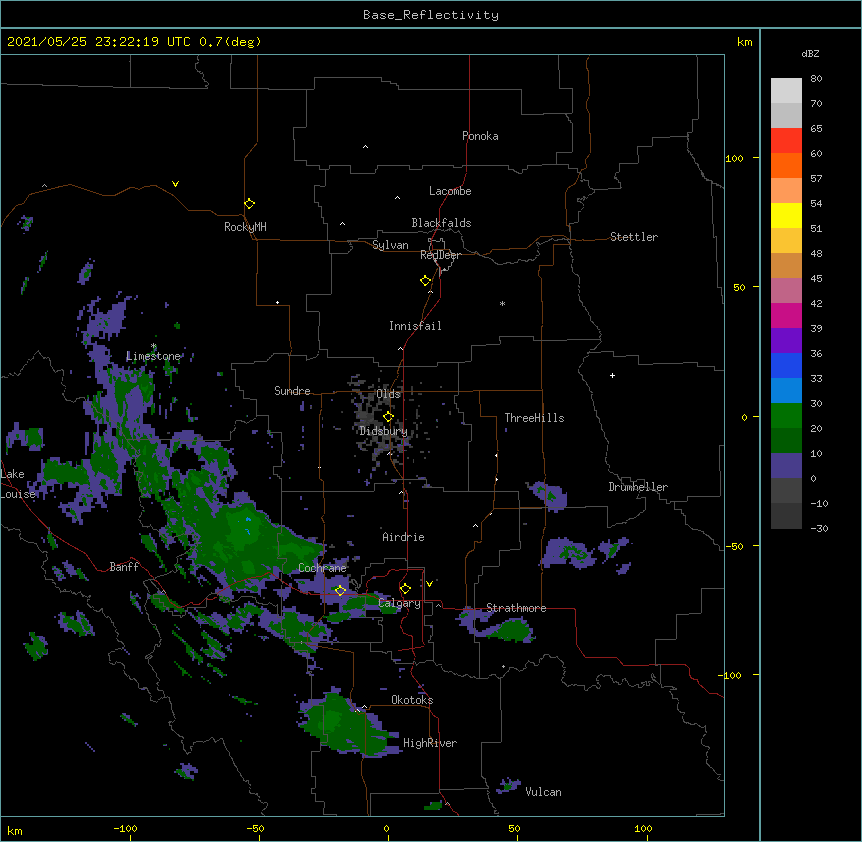Click the RedDeer city label

[x=440, y=255]
